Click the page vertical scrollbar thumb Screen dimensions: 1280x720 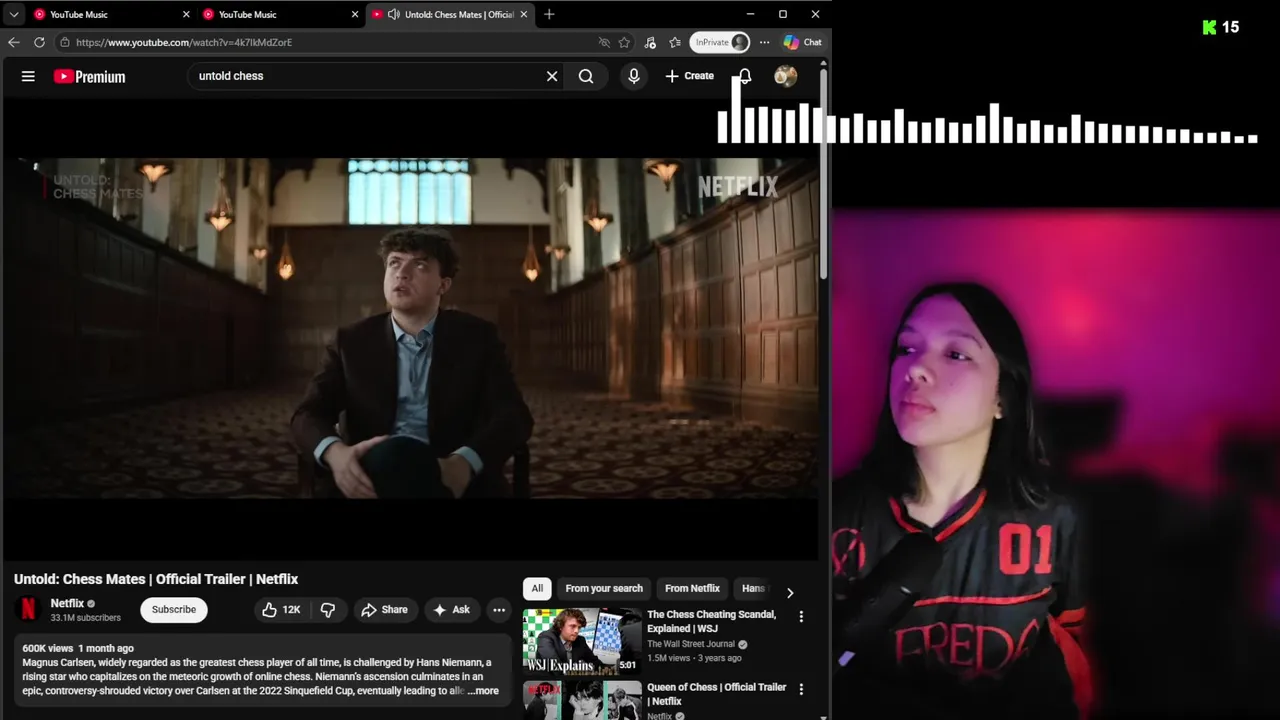tap(823, 172)
